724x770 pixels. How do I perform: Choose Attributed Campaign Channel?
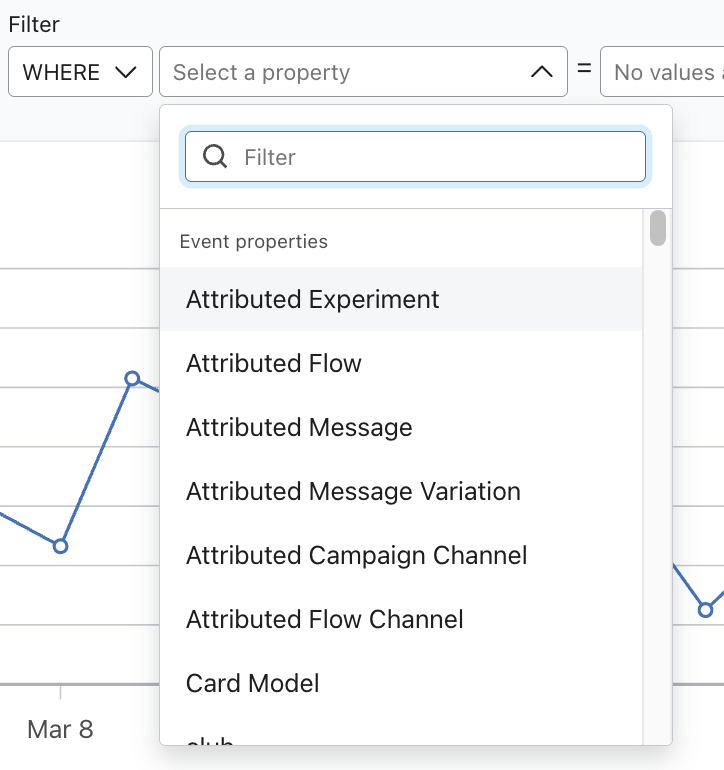pos(356,555)
